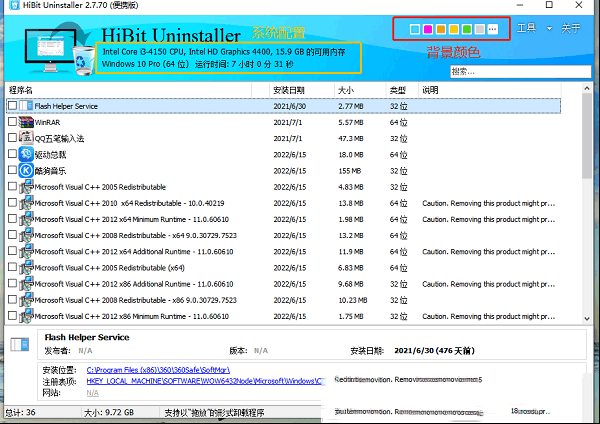The width and height of the screenshot is (600, 424).
Task: Click the 网站 N/A link
Action: point(92,393)
